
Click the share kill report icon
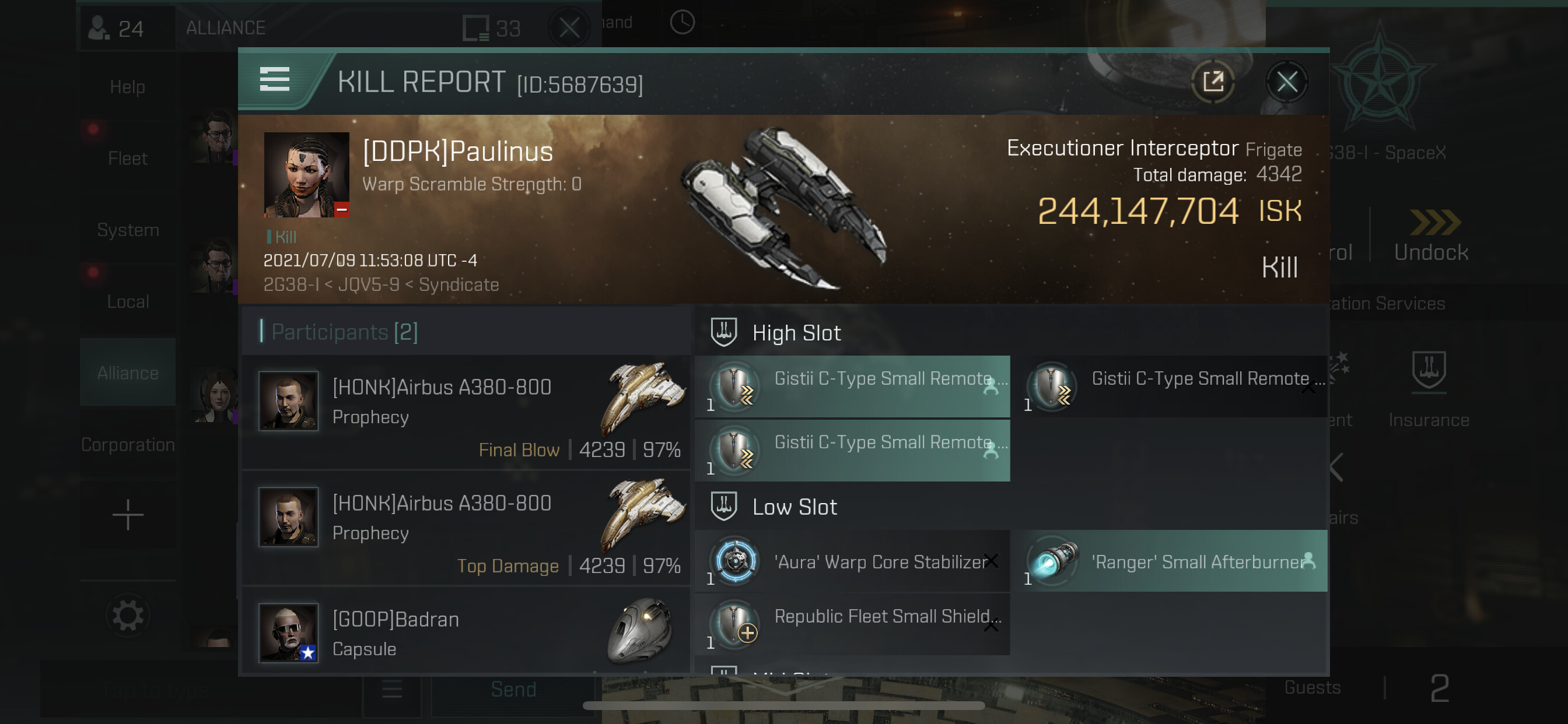tap(1212, 82)
